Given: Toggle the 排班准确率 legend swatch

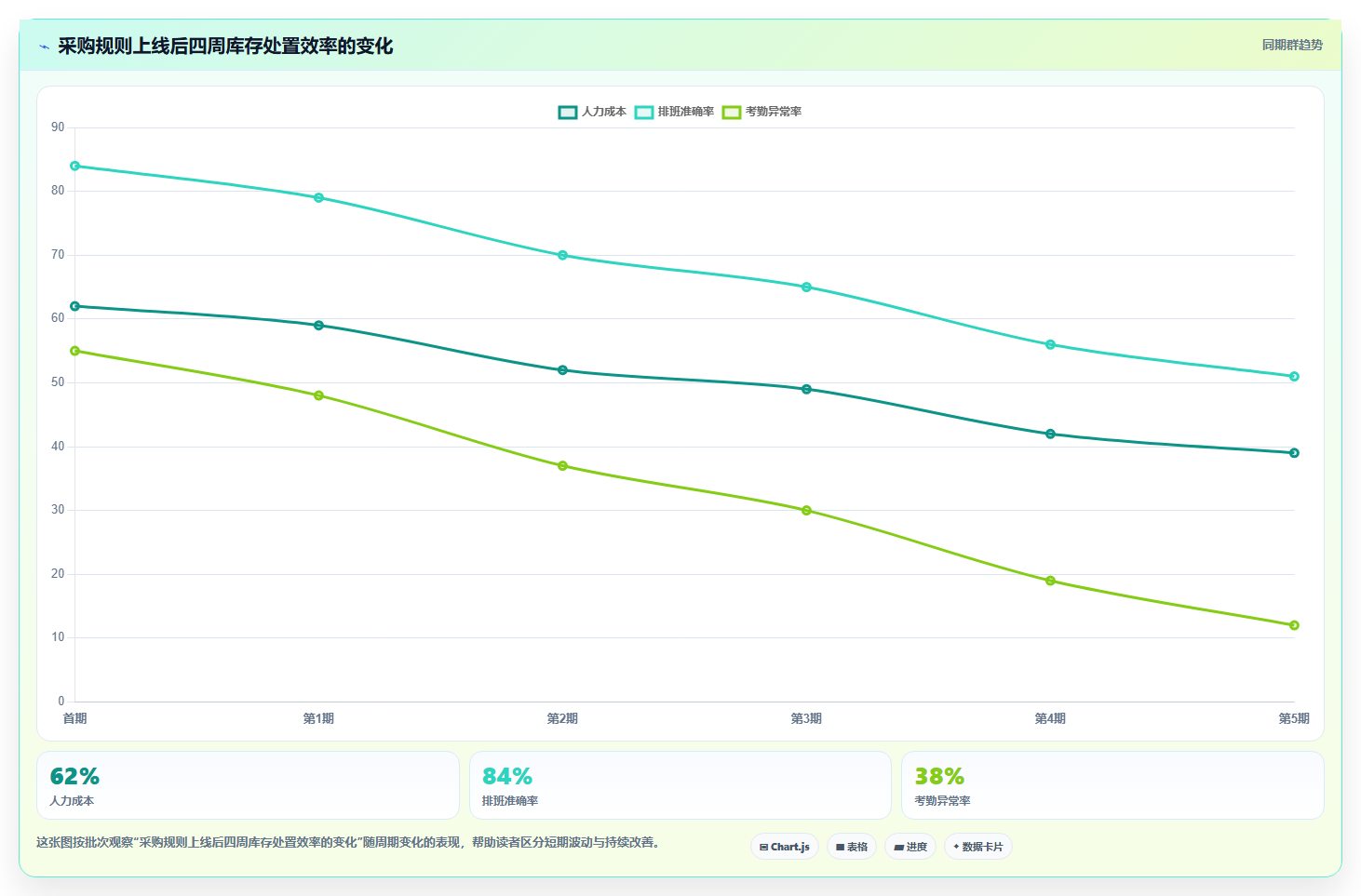Looking at the screenshot, I should pos(644,113).
